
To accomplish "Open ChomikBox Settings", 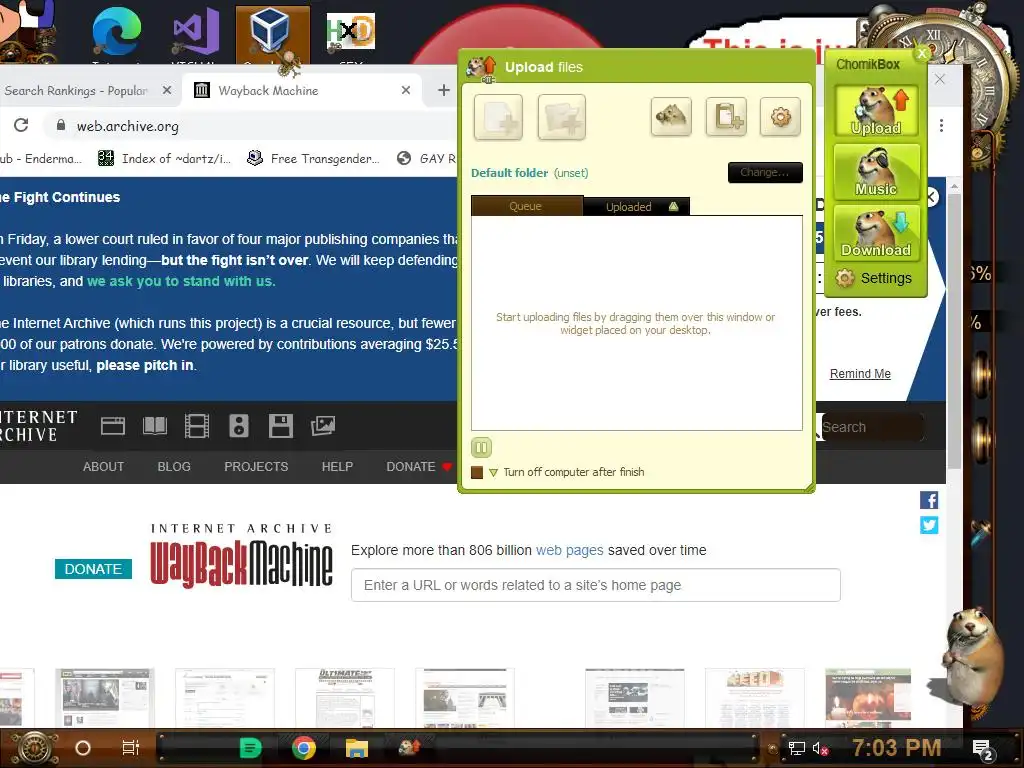I will pyautogui.click(x=874, y=278).
